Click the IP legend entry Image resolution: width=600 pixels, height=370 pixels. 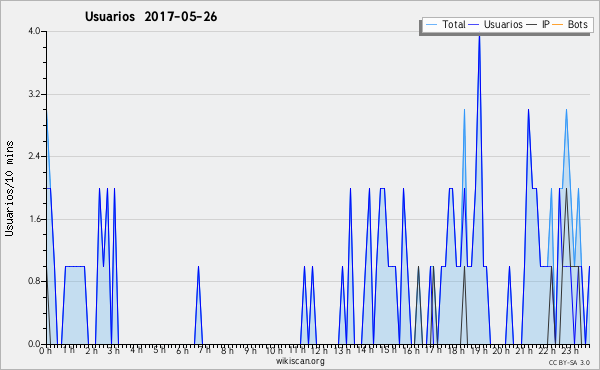(538, 24)
